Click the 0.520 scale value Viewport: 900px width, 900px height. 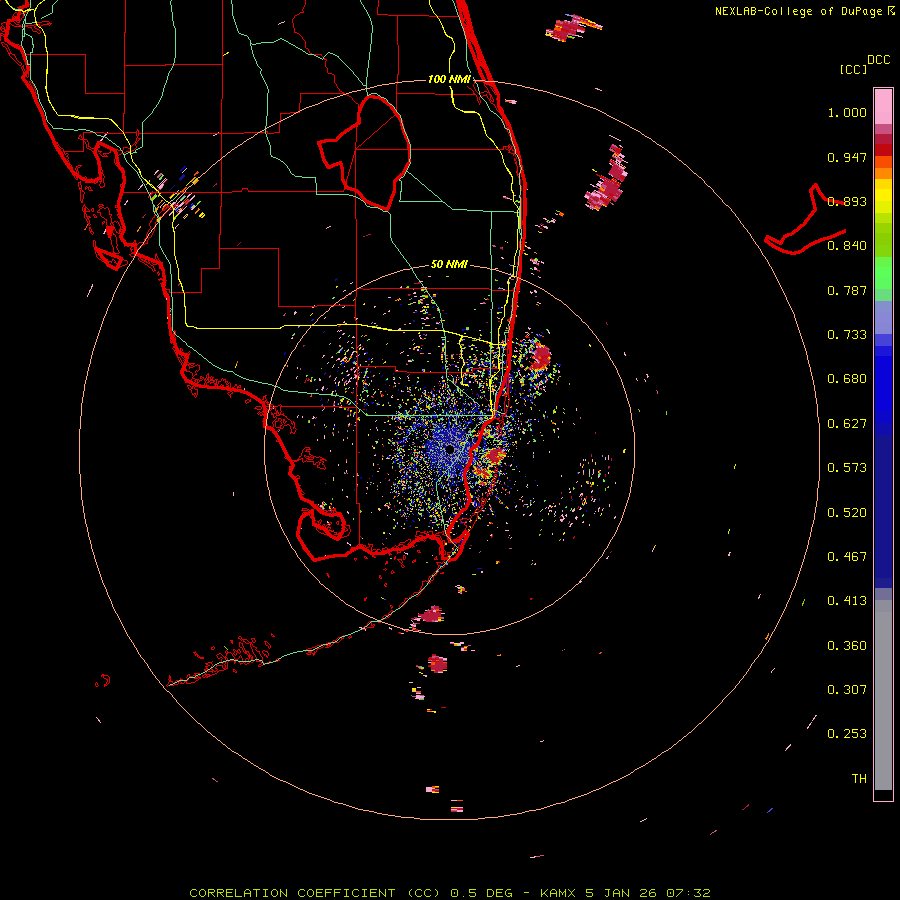pyautogui.click(x=847, y=513)
